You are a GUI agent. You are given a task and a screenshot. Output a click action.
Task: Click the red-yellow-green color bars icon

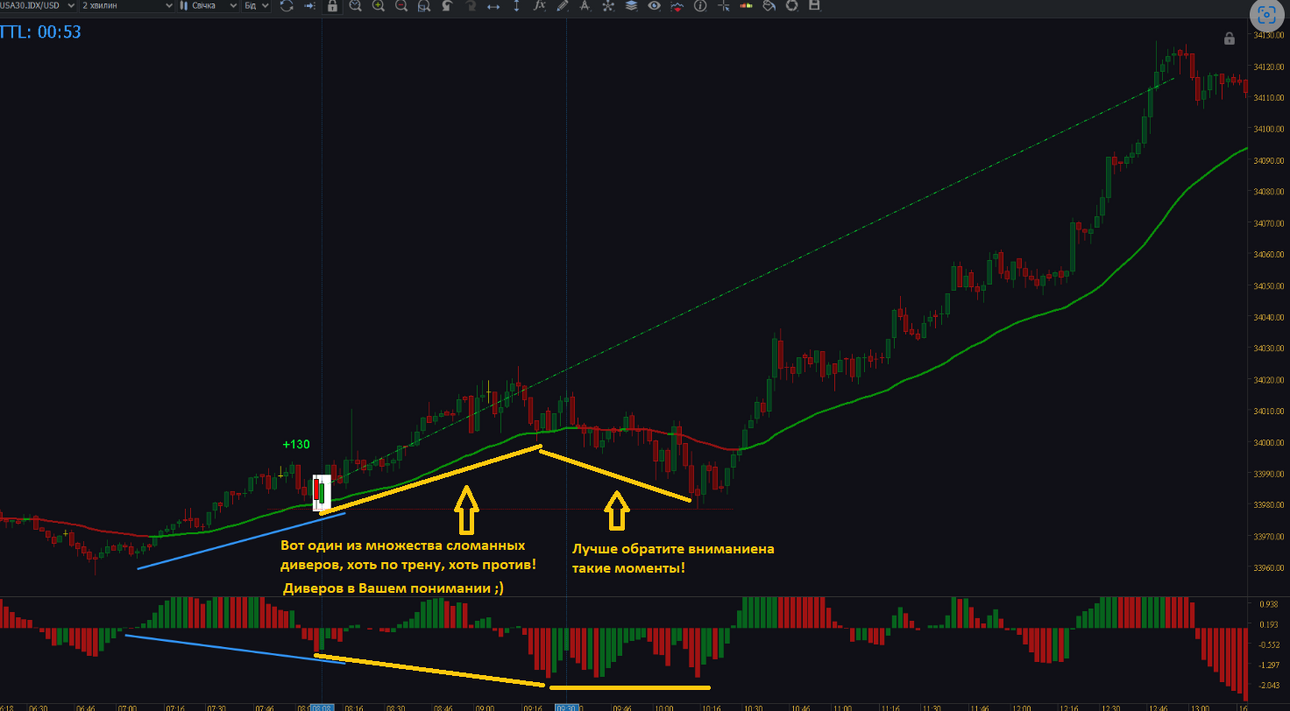(746, 6)
